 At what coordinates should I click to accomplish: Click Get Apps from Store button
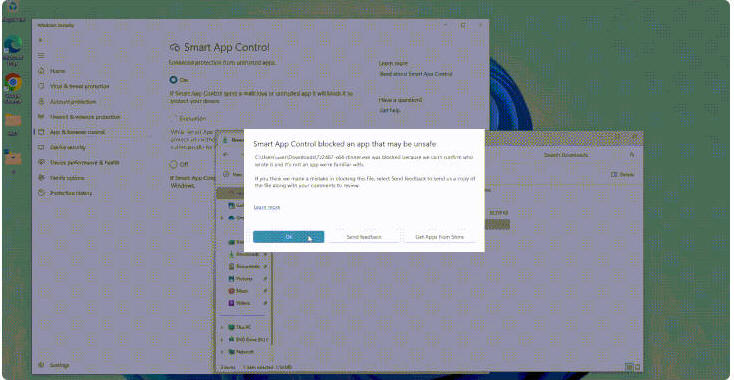pyautogui.click(x=440, y=237)
